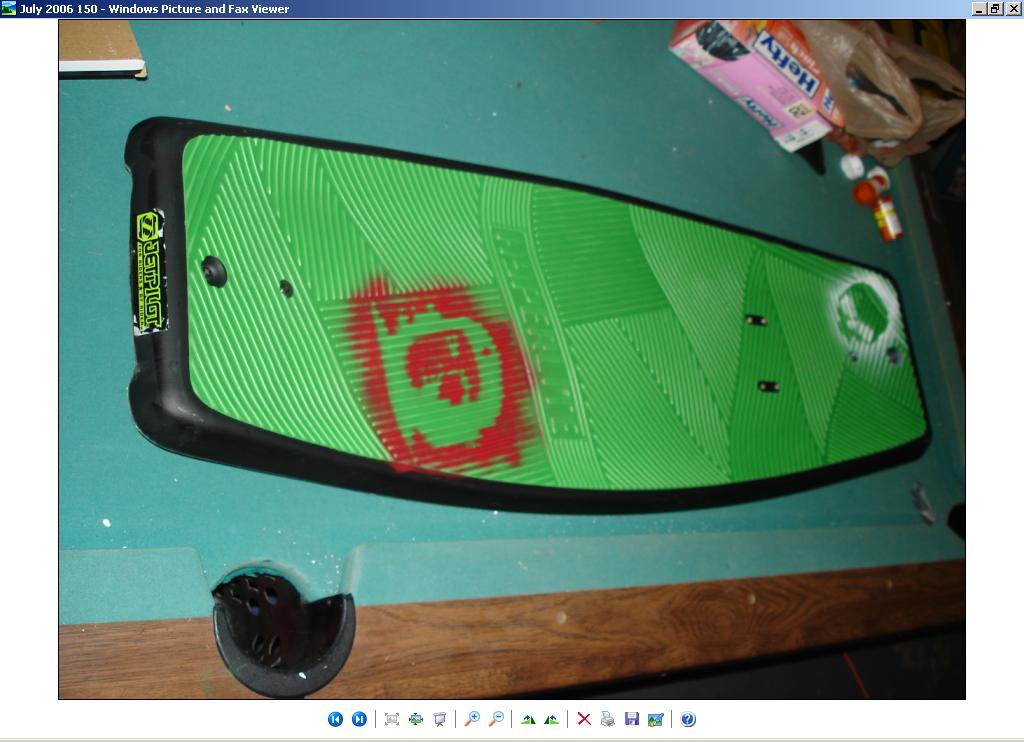Go to the previous image
The image size is (1024, 742).
tap(335, 719)
